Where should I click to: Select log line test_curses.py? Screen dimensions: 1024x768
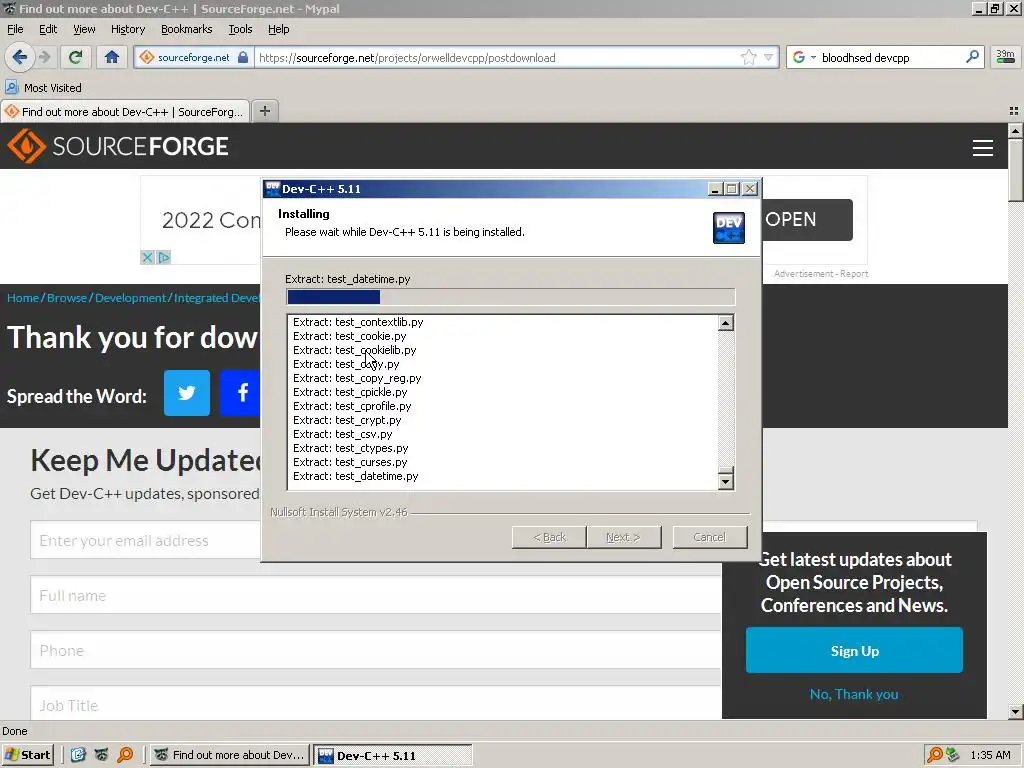point(350,462)
